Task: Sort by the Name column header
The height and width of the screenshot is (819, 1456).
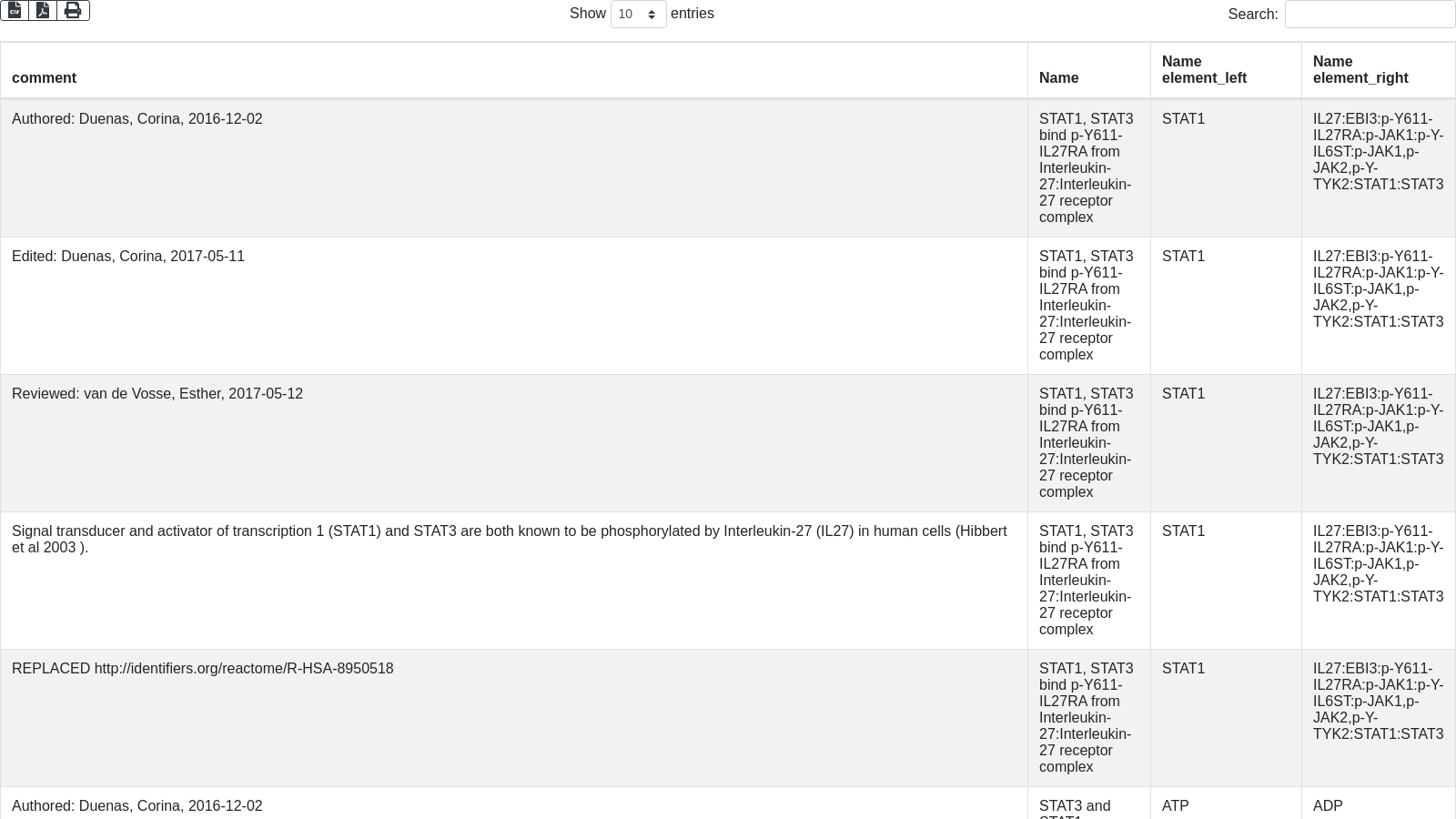Action: coord(1058,78)
